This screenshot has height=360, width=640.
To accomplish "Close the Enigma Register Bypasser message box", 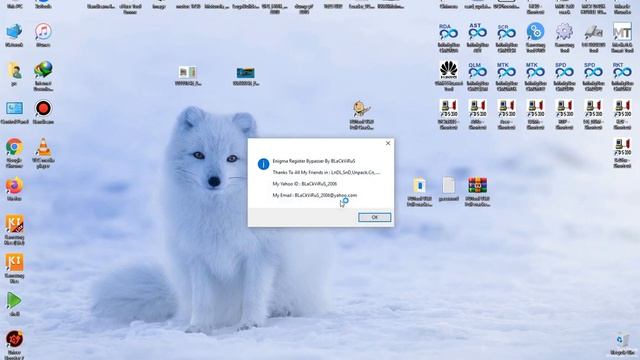I will 388,143.
